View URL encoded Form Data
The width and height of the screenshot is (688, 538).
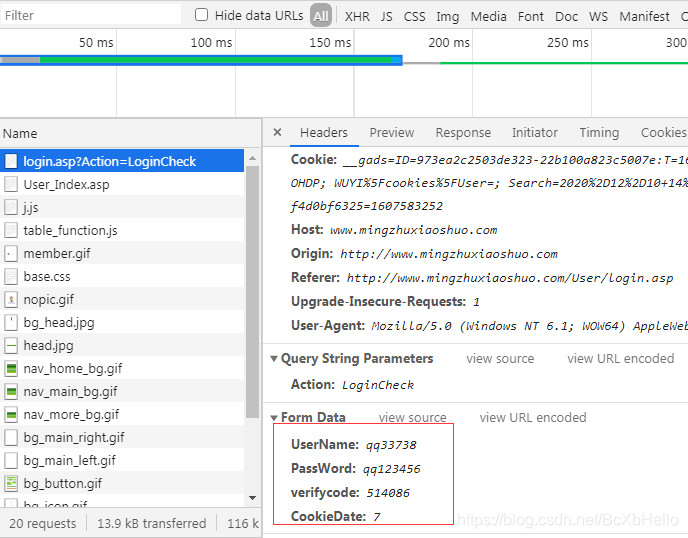click(x=533, y=417)
